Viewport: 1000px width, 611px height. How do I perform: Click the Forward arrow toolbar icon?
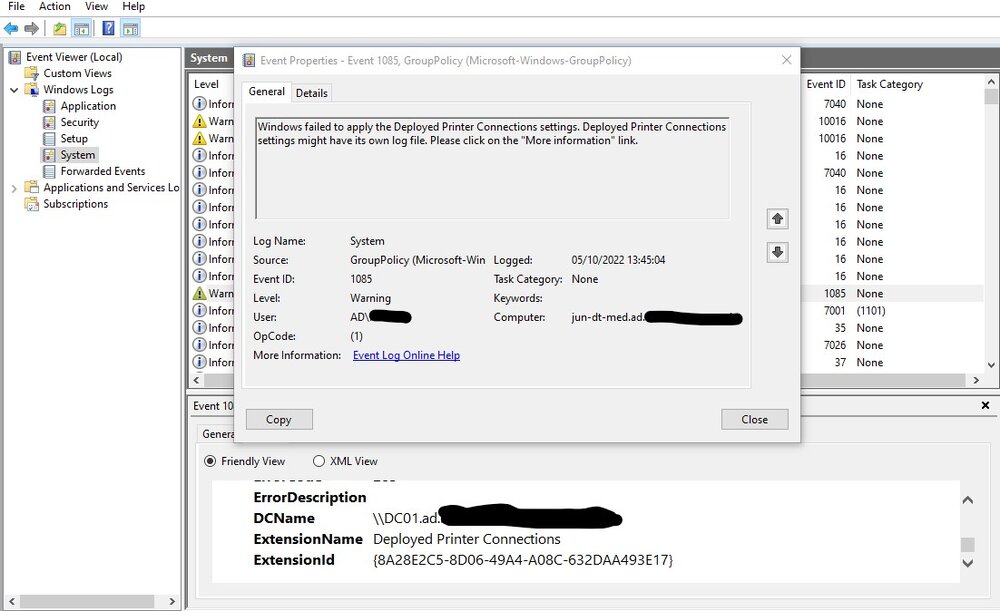tap(31, 28)
